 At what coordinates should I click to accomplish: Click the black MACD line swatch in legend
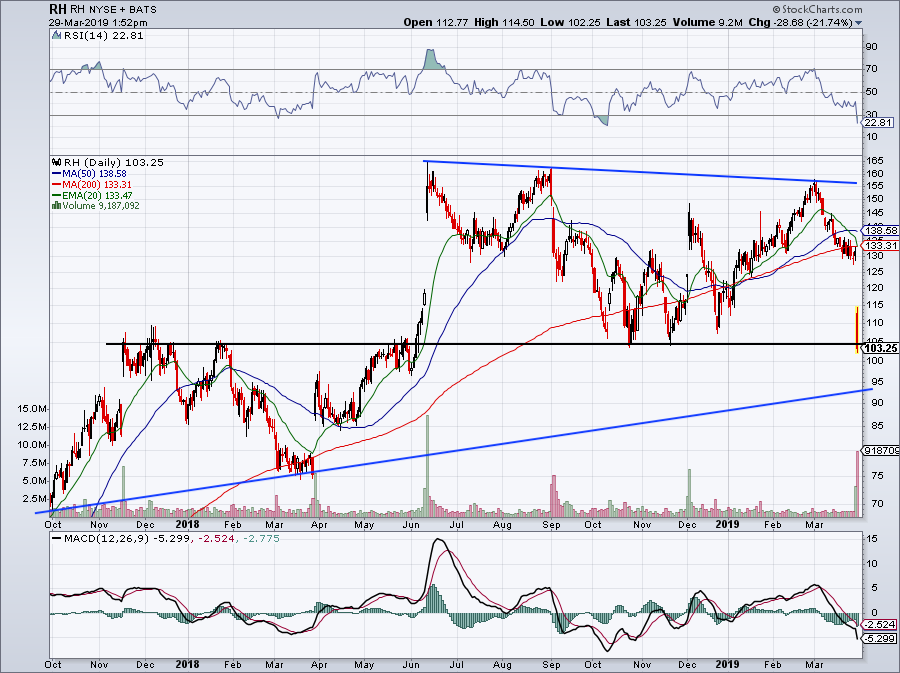pos(56,539)
